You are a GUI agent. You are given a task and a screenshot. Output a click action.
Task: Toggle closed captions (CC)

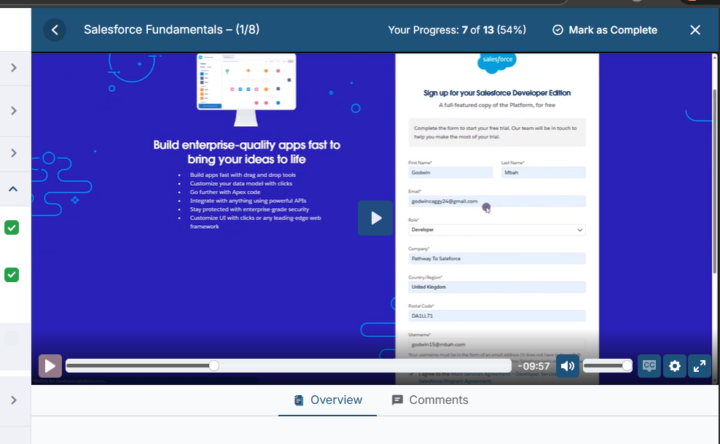pos(649,366)
